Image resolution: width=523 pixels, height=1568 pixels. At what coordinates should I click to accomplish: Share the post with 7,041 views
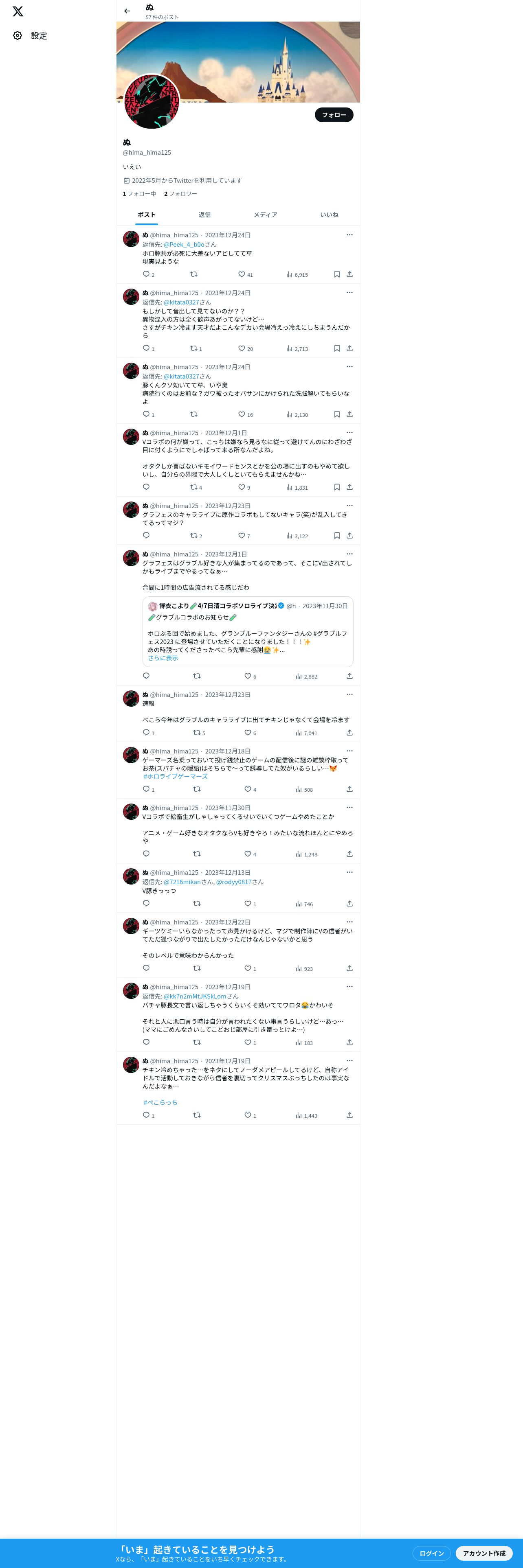point(349,733)
